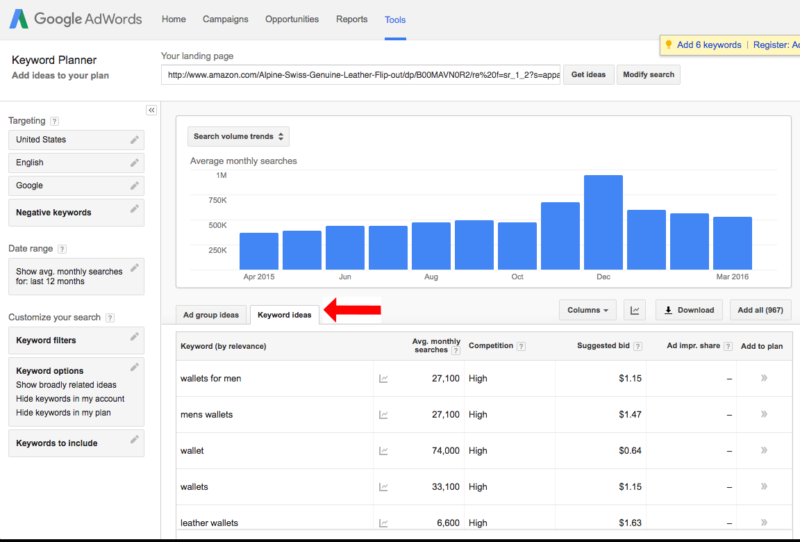Image resolution: width=800 pixels, height=542 pixels.
Task: Open the Columns dropdown
Action: pyautogui.click(x=588, y=310)
